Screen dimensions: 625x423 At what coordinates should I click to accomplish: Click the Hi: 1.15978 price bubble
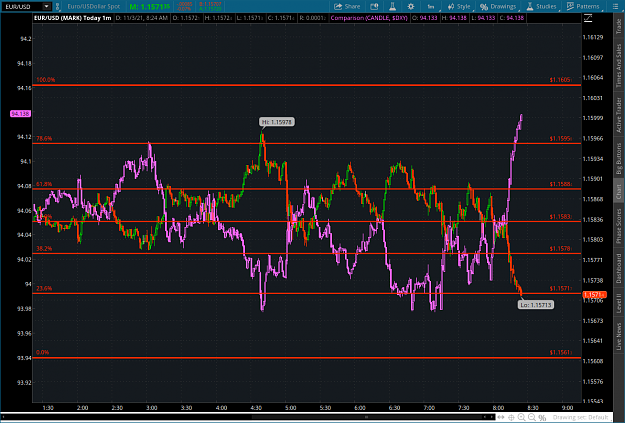277,122
